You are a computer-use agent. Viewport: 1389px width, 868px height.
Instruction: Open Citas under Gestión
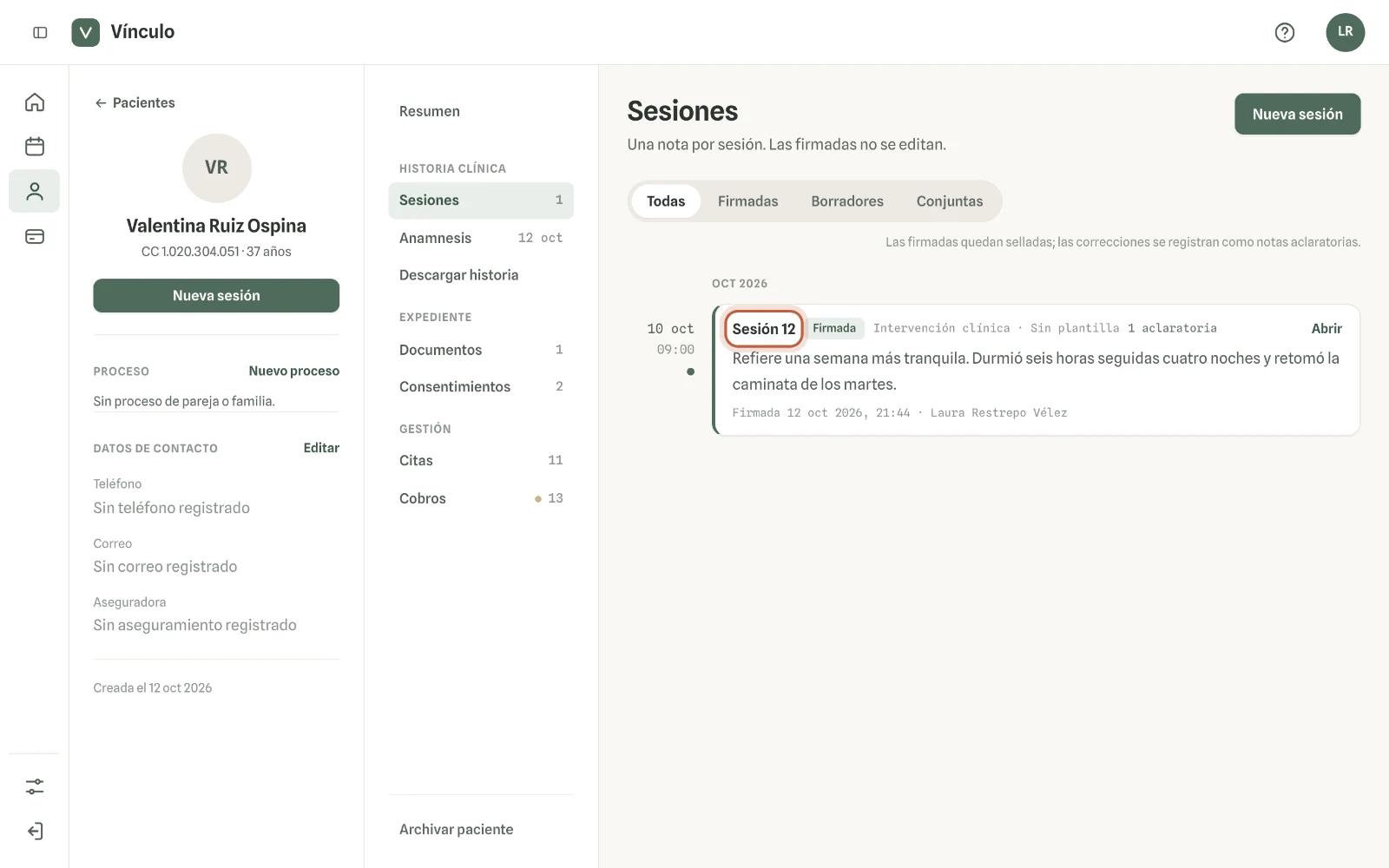481,460
